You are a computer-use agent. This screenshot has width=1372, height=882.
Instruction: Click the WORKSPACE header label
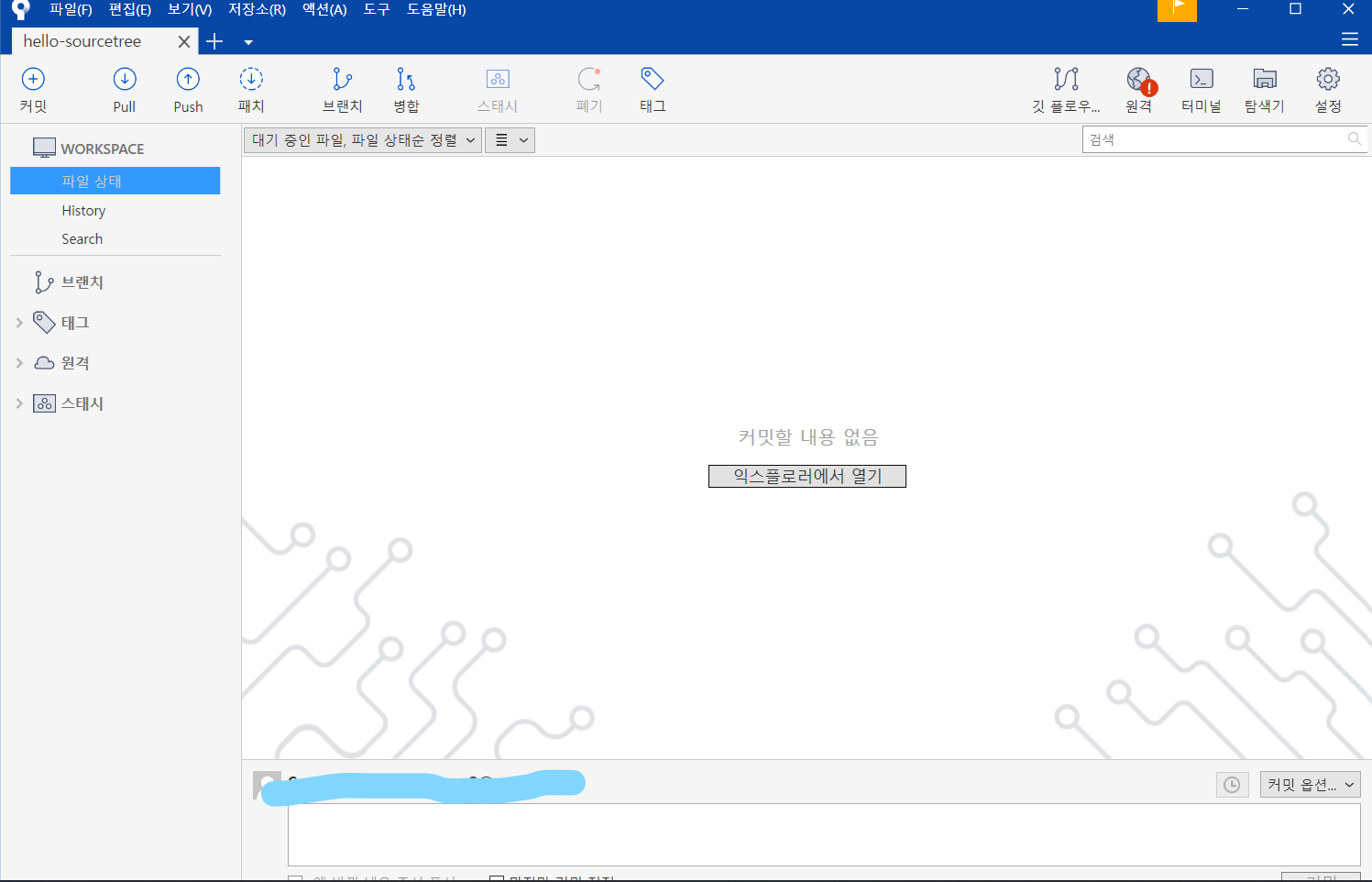pos(103,149)
